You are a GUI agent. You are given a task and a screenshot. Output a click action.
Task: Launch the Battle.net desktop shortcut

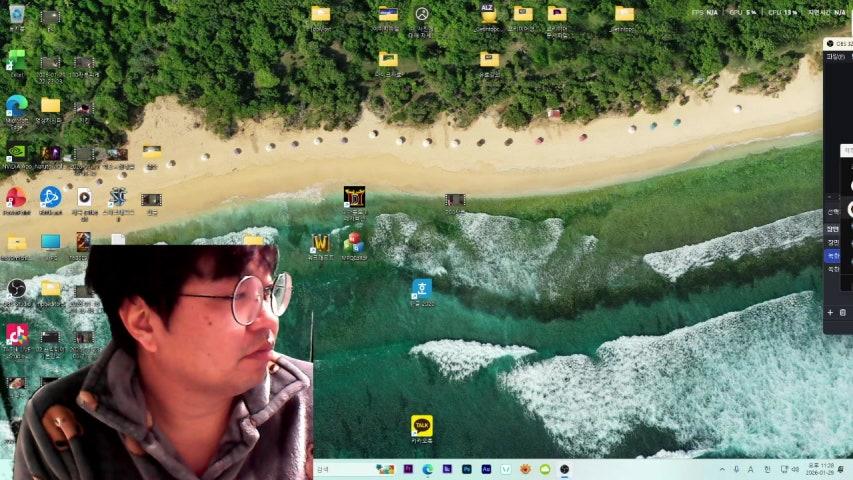pyautogui.click(x=50, y=197)
